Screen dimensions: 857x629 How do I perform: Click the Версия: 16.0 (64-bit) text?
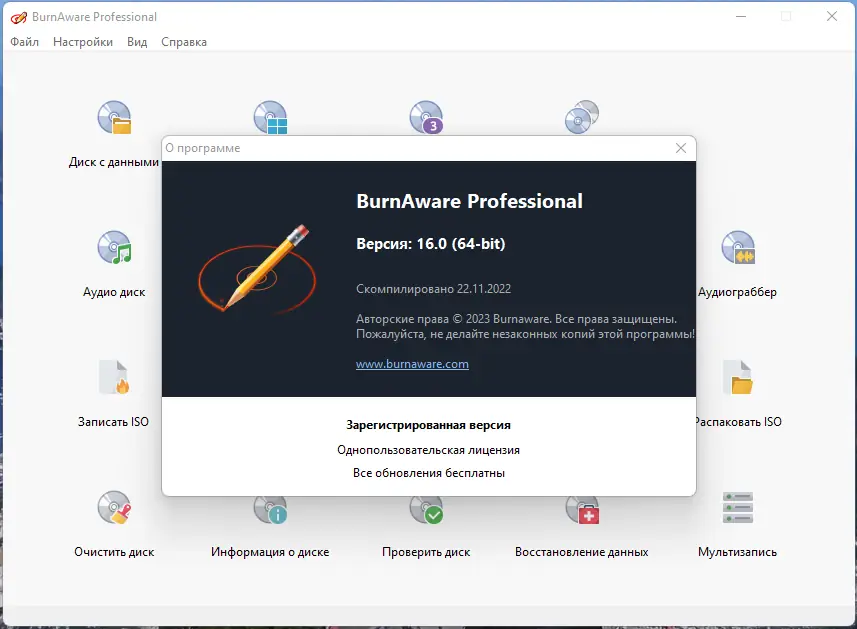coord(431,244)
